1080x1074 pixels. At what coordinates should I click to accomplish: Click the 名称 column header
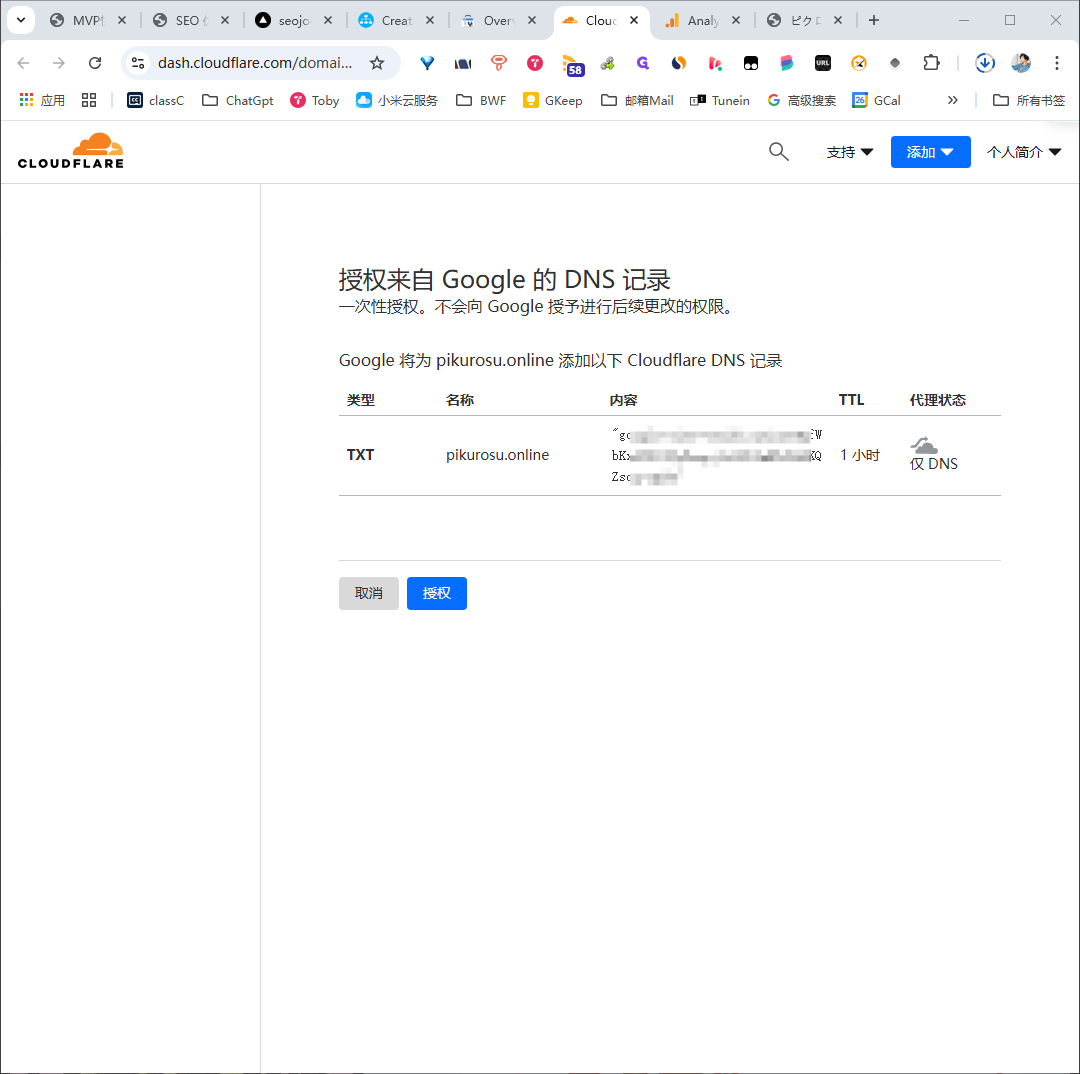(459, 400)
